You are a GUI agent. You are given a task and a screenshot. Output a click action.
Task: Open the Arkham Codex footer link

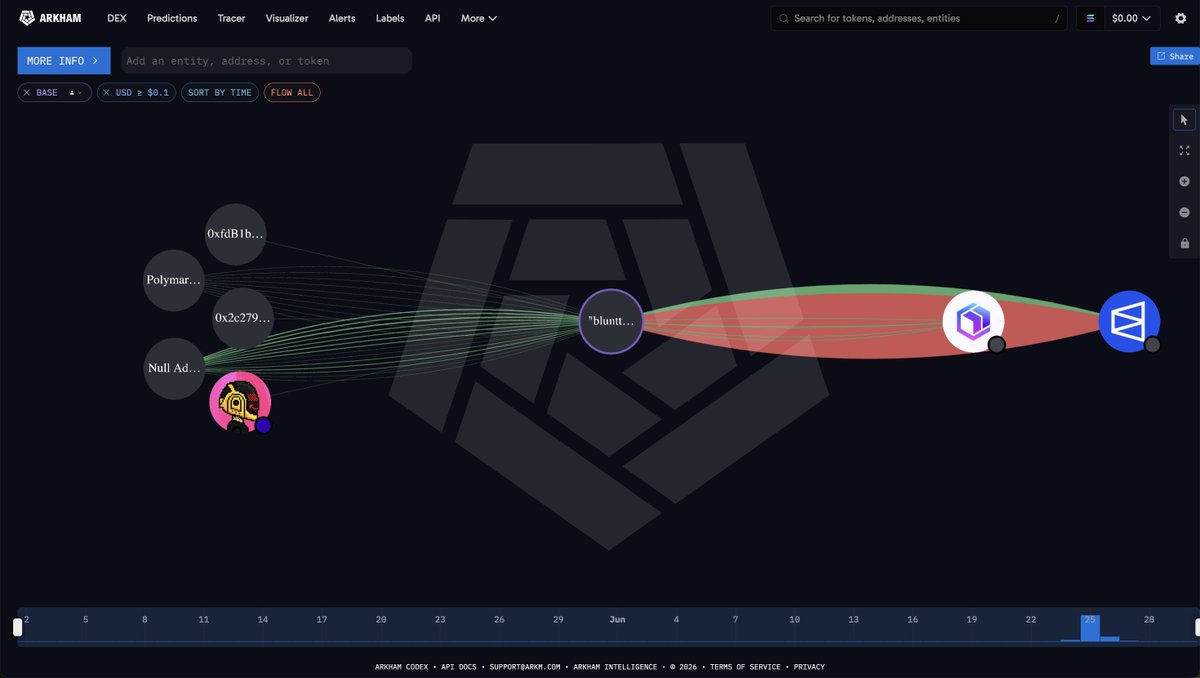click(403, 667)
